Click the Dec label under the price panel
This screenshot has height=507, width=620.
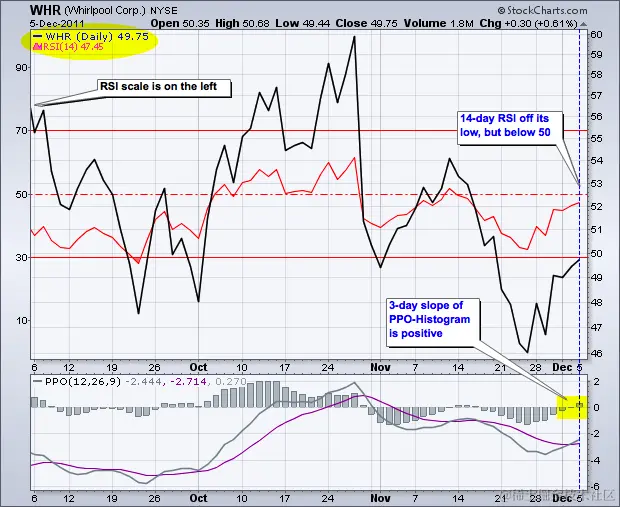562,367
